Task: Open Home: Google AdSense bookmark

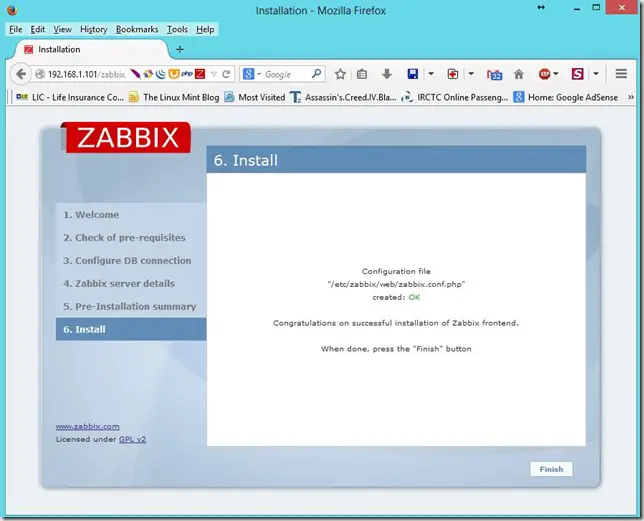Action: [x=566, y=97]
